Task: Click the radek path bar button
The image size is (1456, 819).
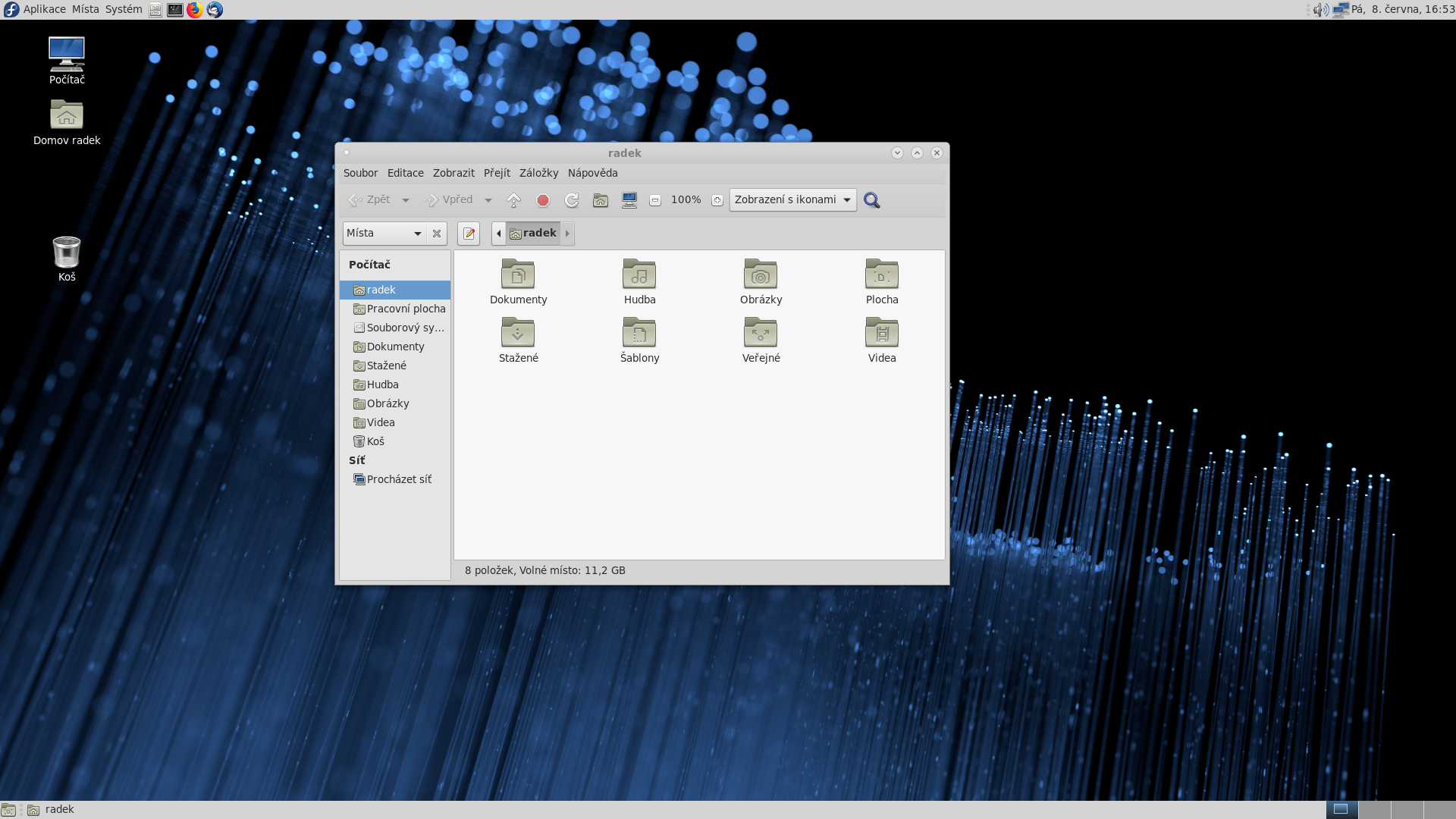Action: tap(533, 234)
